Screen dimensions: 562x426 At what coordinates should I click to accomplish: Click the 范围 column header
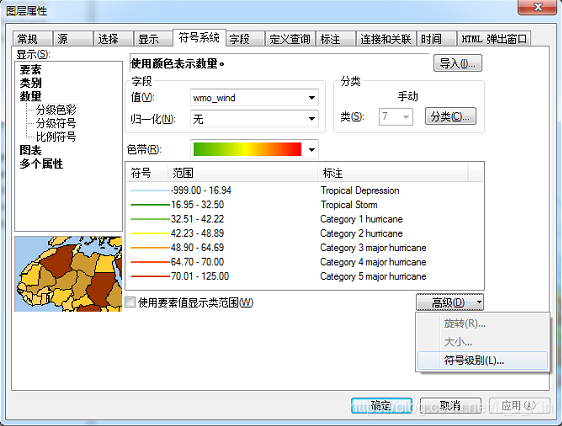242,173
